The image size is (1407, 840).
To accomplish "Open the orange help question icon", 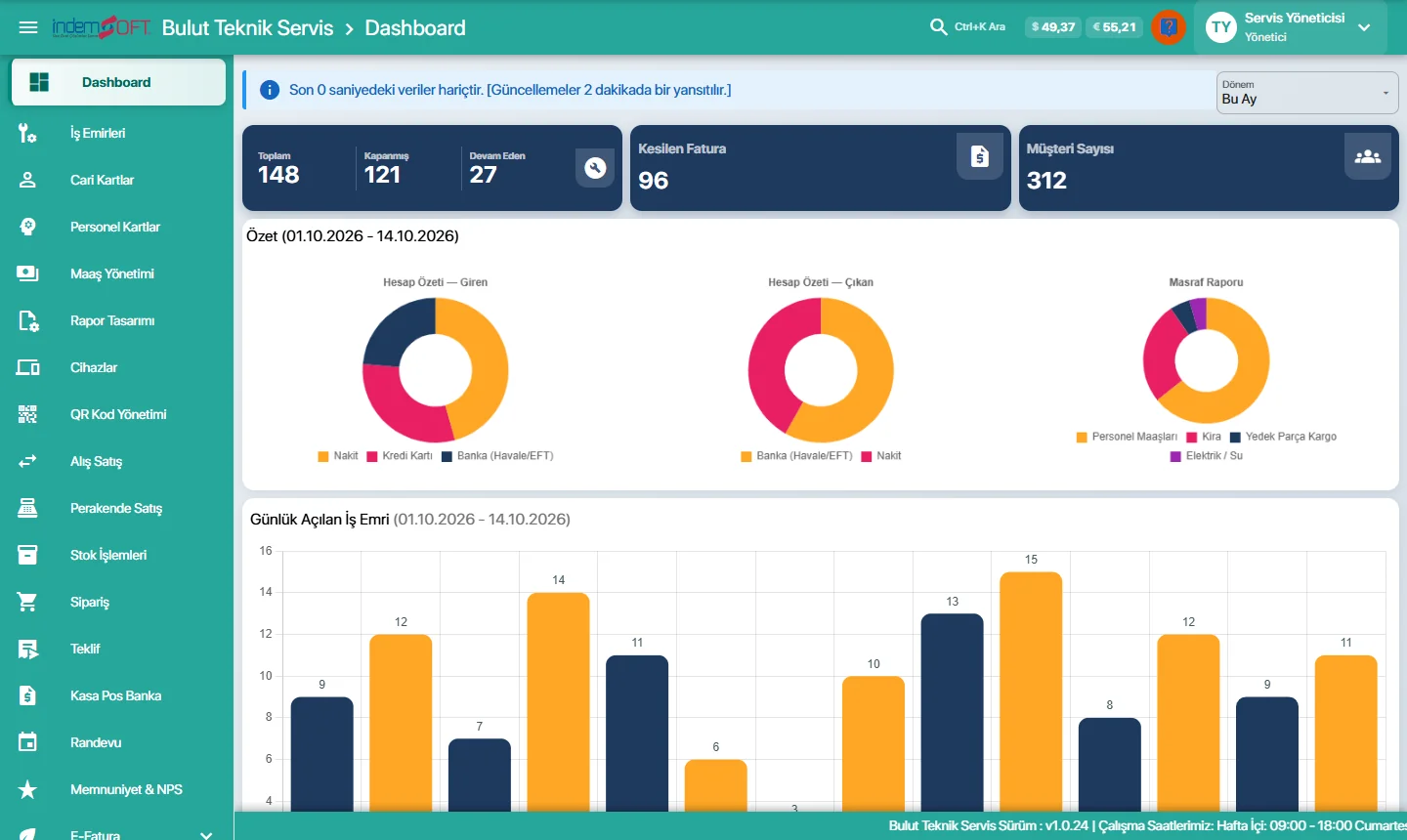I will (1169, 27).
